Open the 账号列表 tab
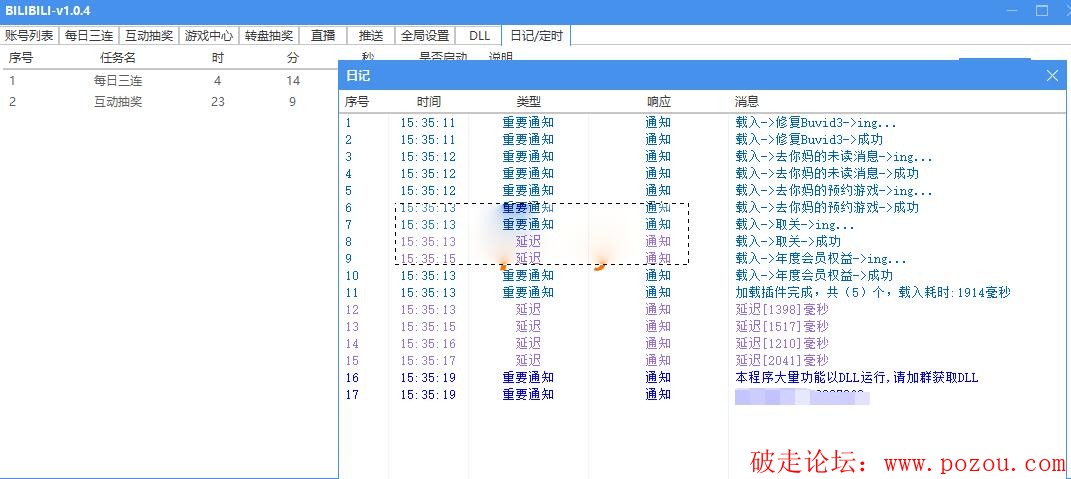Screen dimensions: 1071x479 pos(29,36)
